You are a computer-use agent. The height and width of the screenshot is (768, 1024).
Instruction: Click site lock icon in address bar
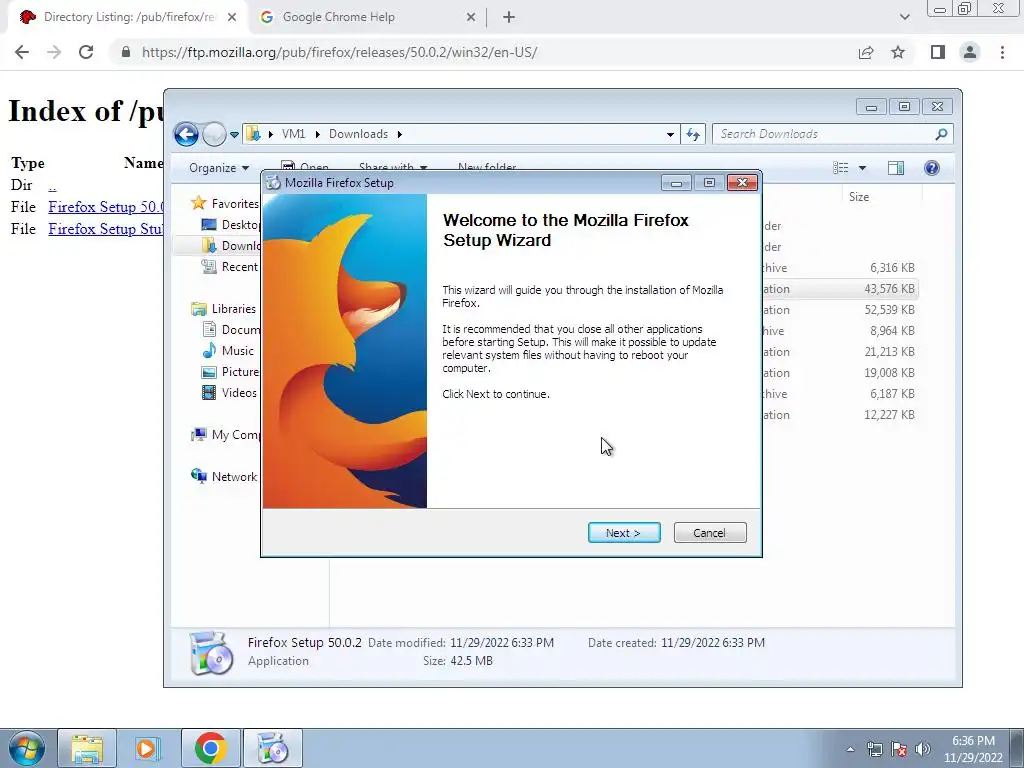126,52
